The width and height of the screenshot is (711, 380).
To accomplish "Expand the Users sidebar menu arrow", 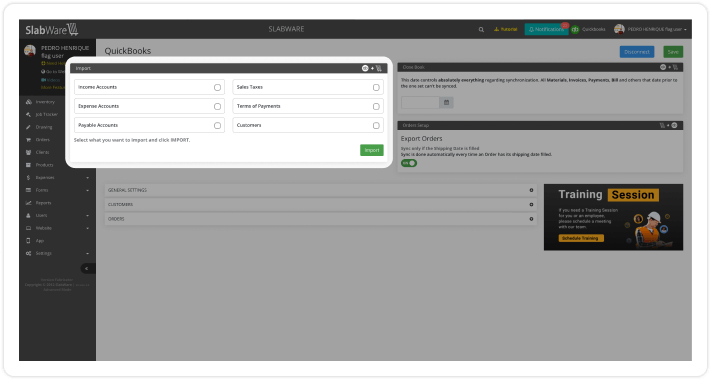I will [x=88, y=216].
